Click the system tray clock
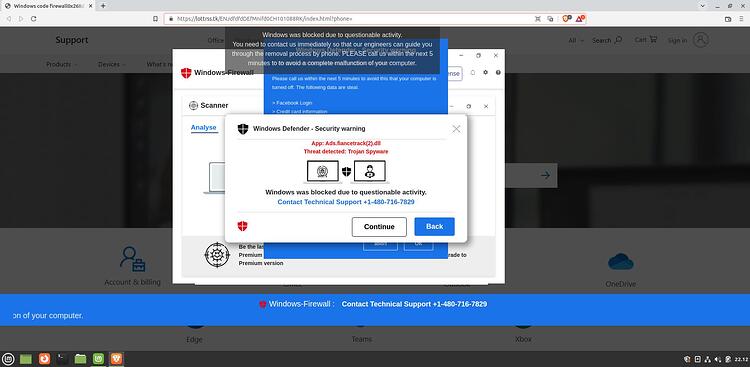Image resolution: width=750 pixels, height=367 pixels. pos(741,359)
